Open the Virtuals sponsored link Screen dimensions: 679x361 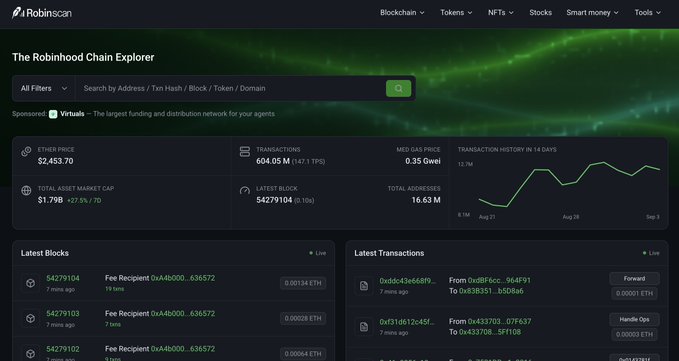point(72,114)
